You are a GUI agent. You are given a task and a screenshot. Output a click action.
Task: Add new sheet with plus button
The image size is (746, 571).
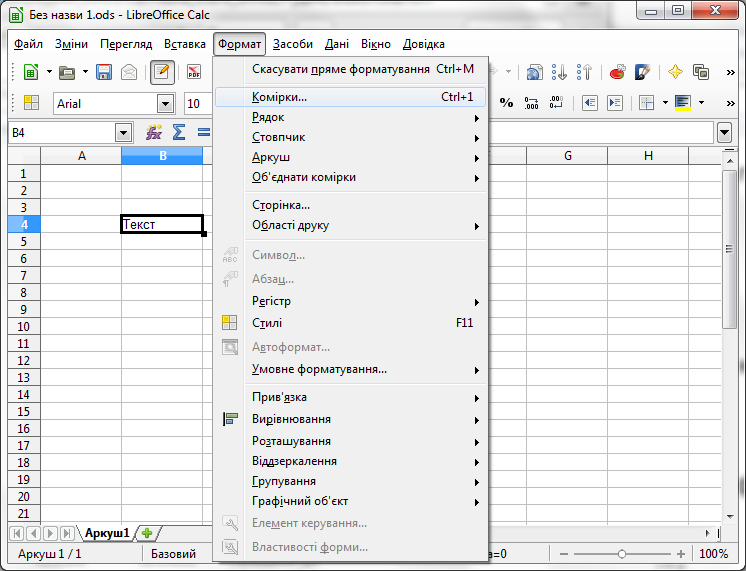pos(147,533)
